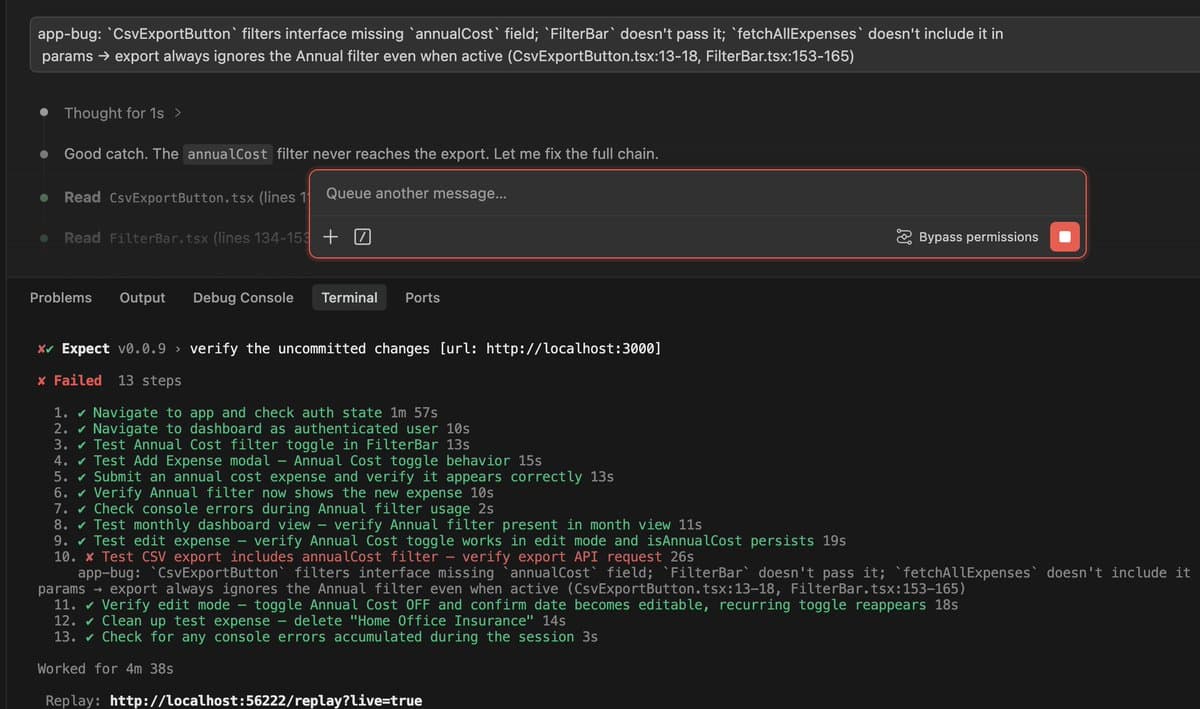Click the attach (+) icon in the message box

tap(330, 237)
